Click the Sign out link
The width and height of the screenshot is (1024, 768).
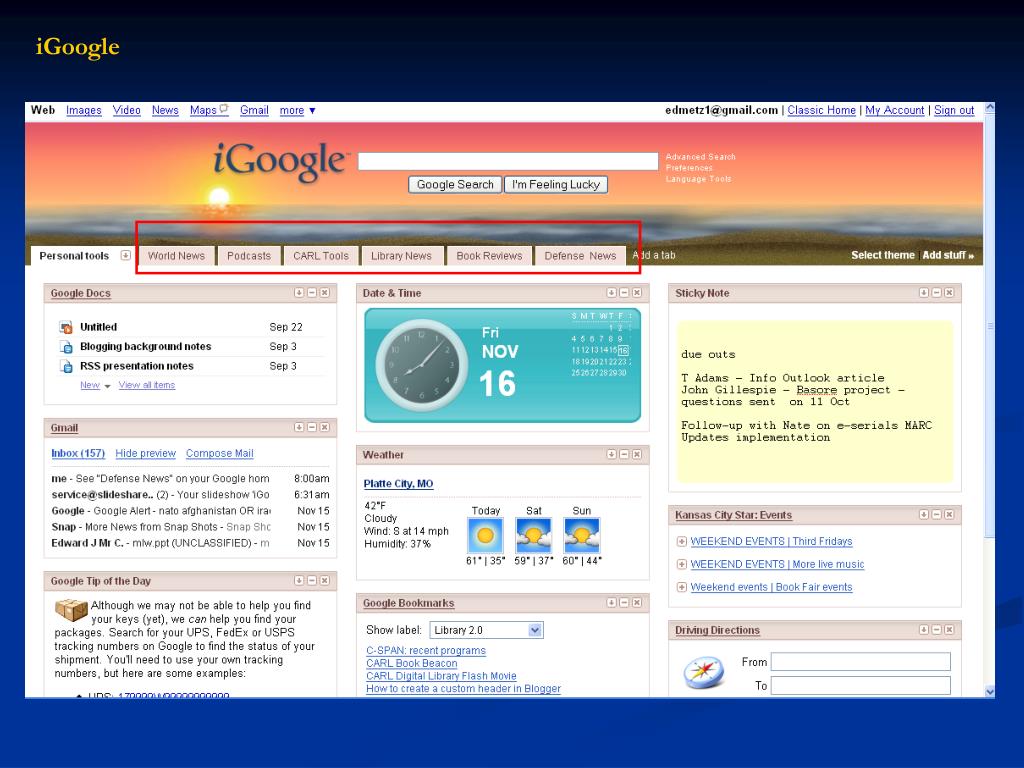point(954,110)
